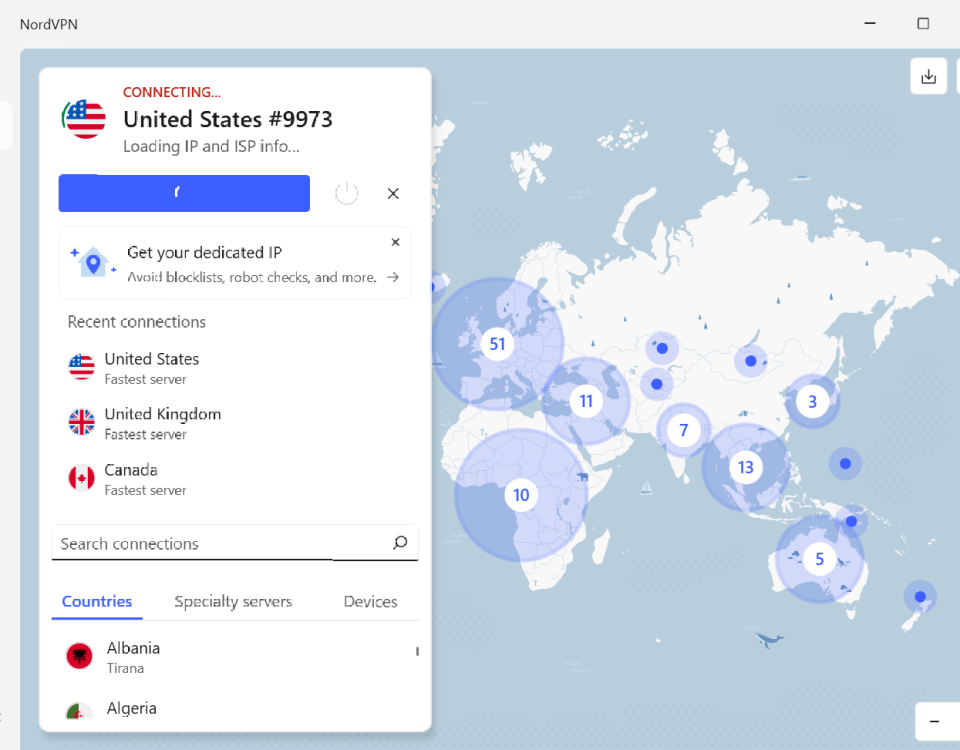Zoom out the map with minus button

(934, 721)
